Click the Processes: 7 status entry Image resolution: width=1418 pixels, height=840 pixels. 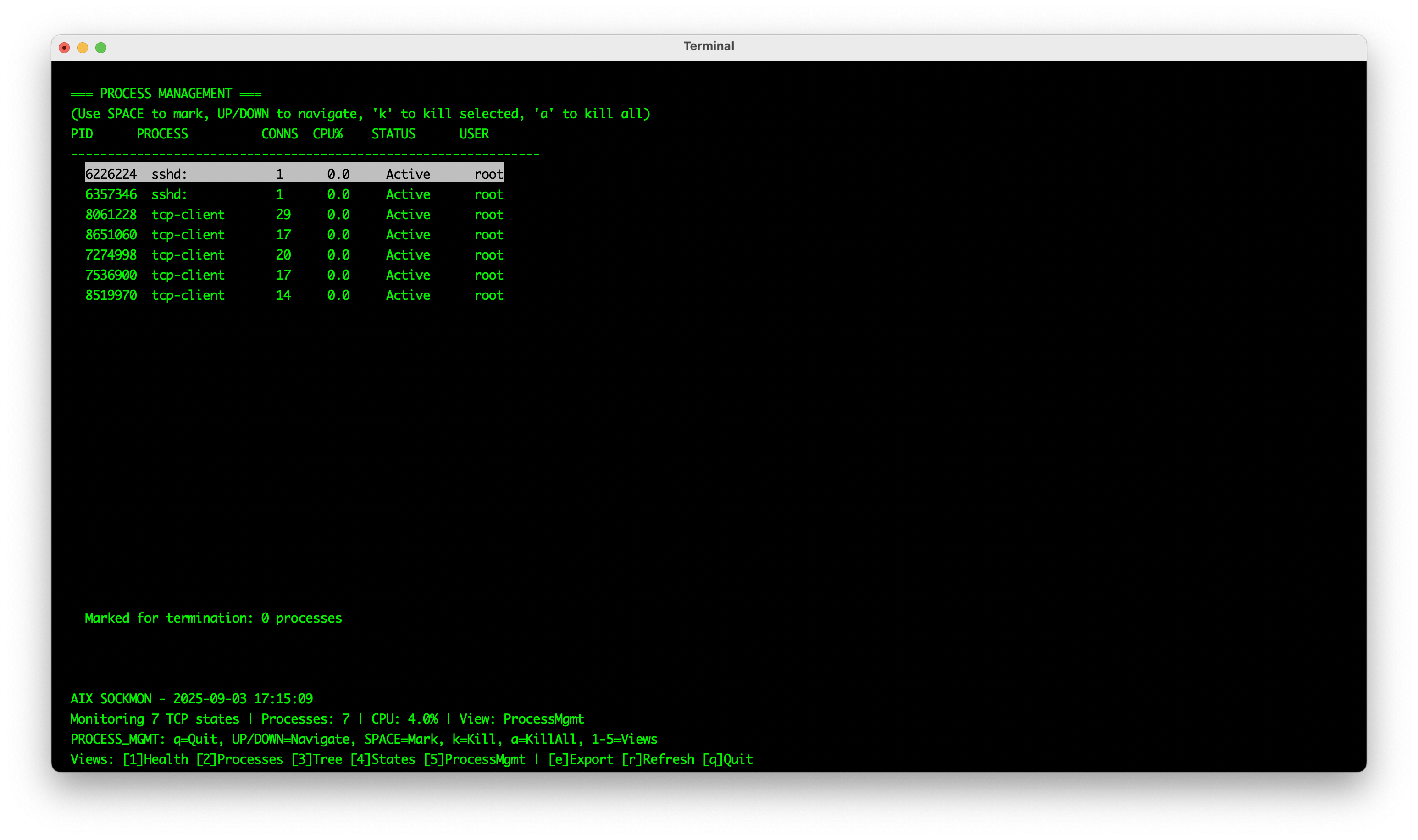(x=306, y=719)
